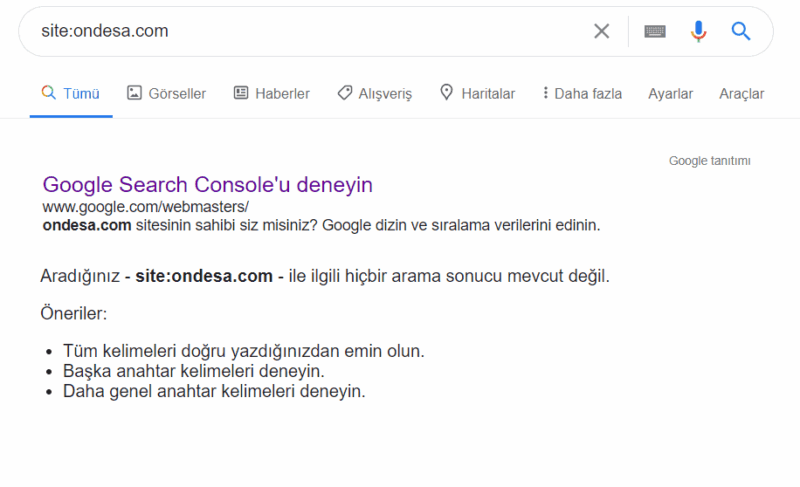The height and width of the screenshot is (487, 800).
Task: Click the newspaper icon beside Haberler
Action: point(241,93)
